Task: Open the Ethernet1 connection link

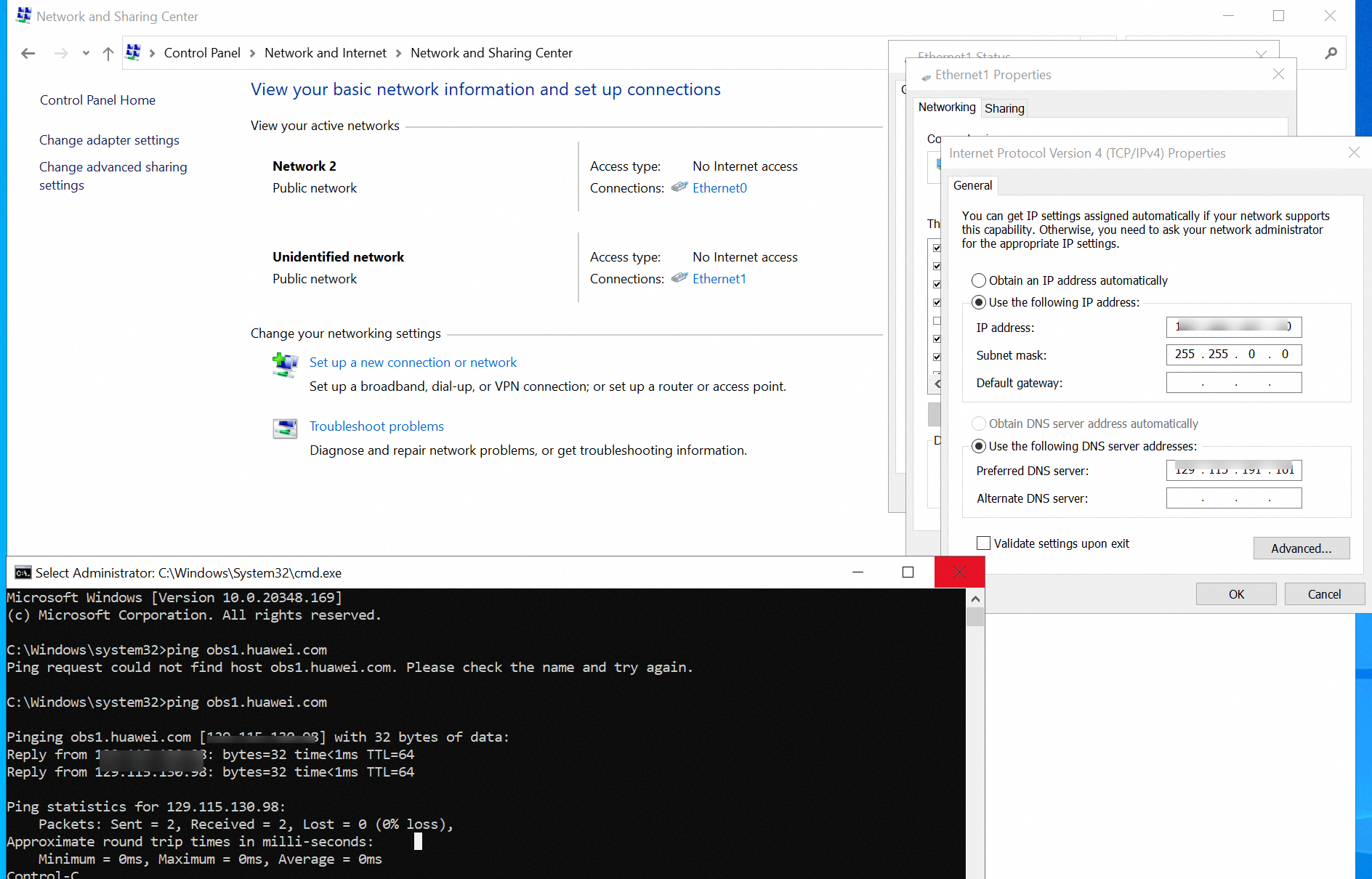Action: click(719, 279)
